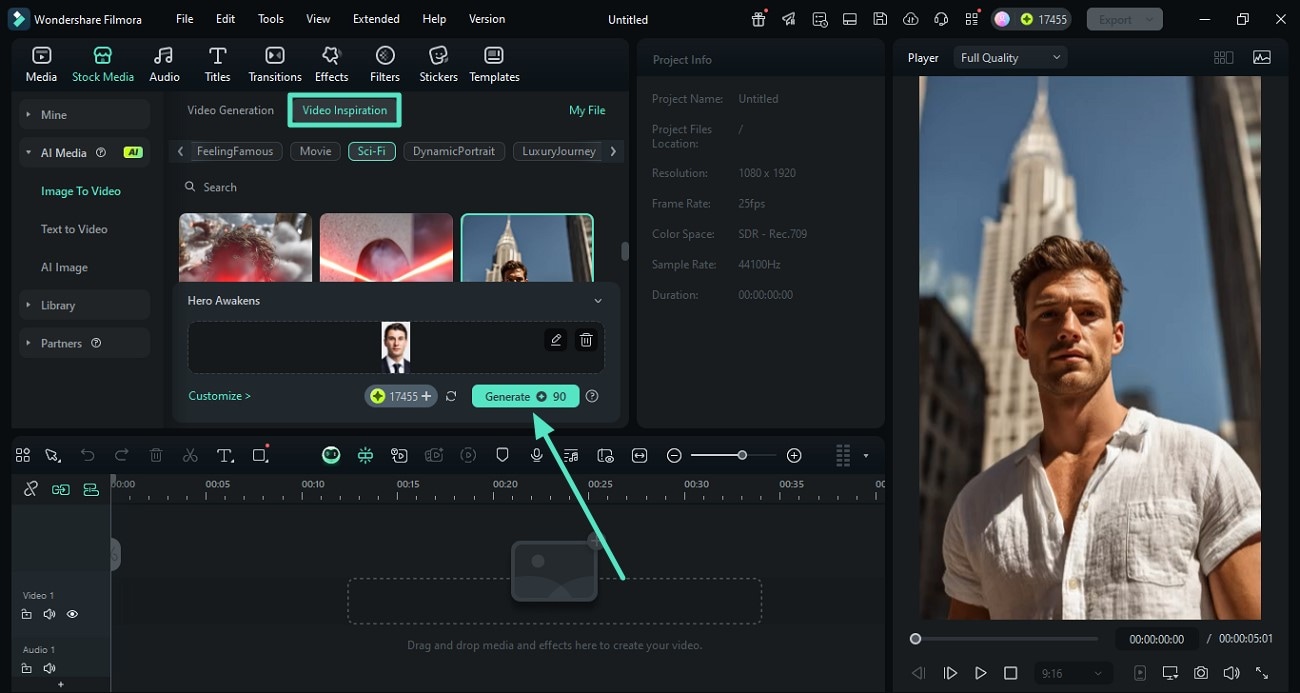The width and height of the screenshot is (1300, 693).
Task: Click the timeline zoom-out minus icon
Action: click(x=674, y=455)
